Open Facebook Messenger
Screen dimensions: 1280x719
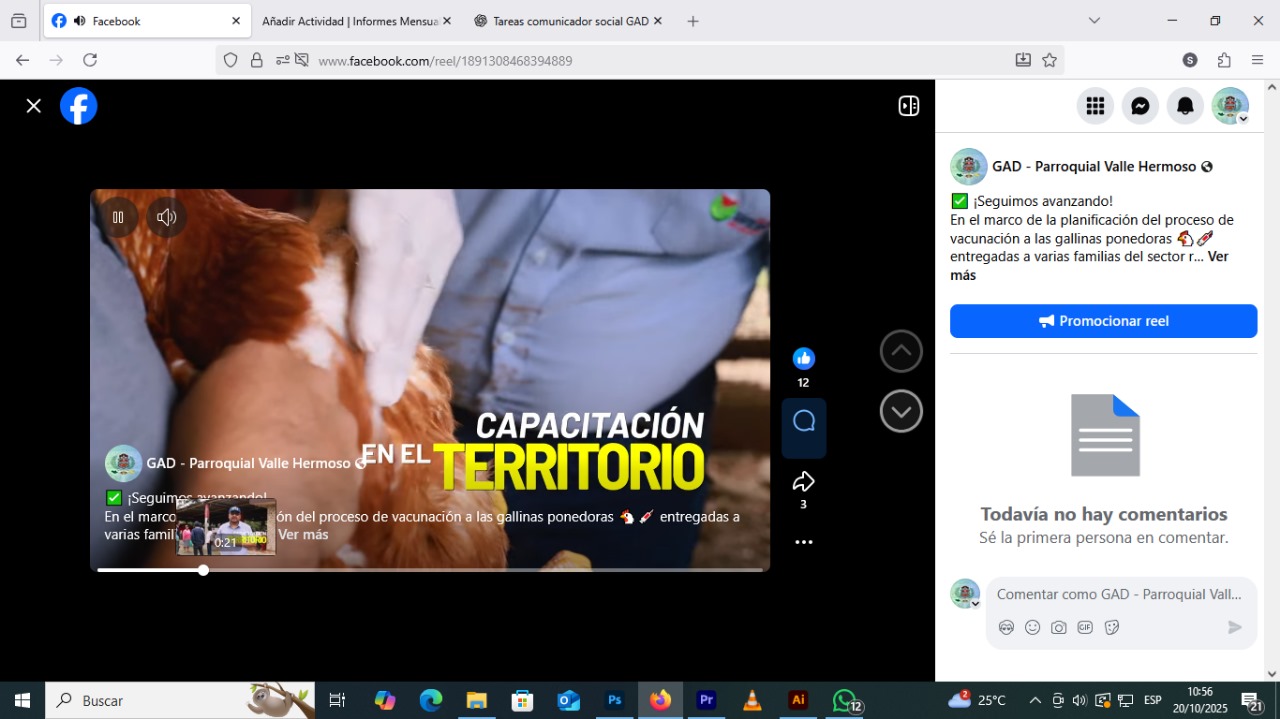click(x=1140, y=106)
